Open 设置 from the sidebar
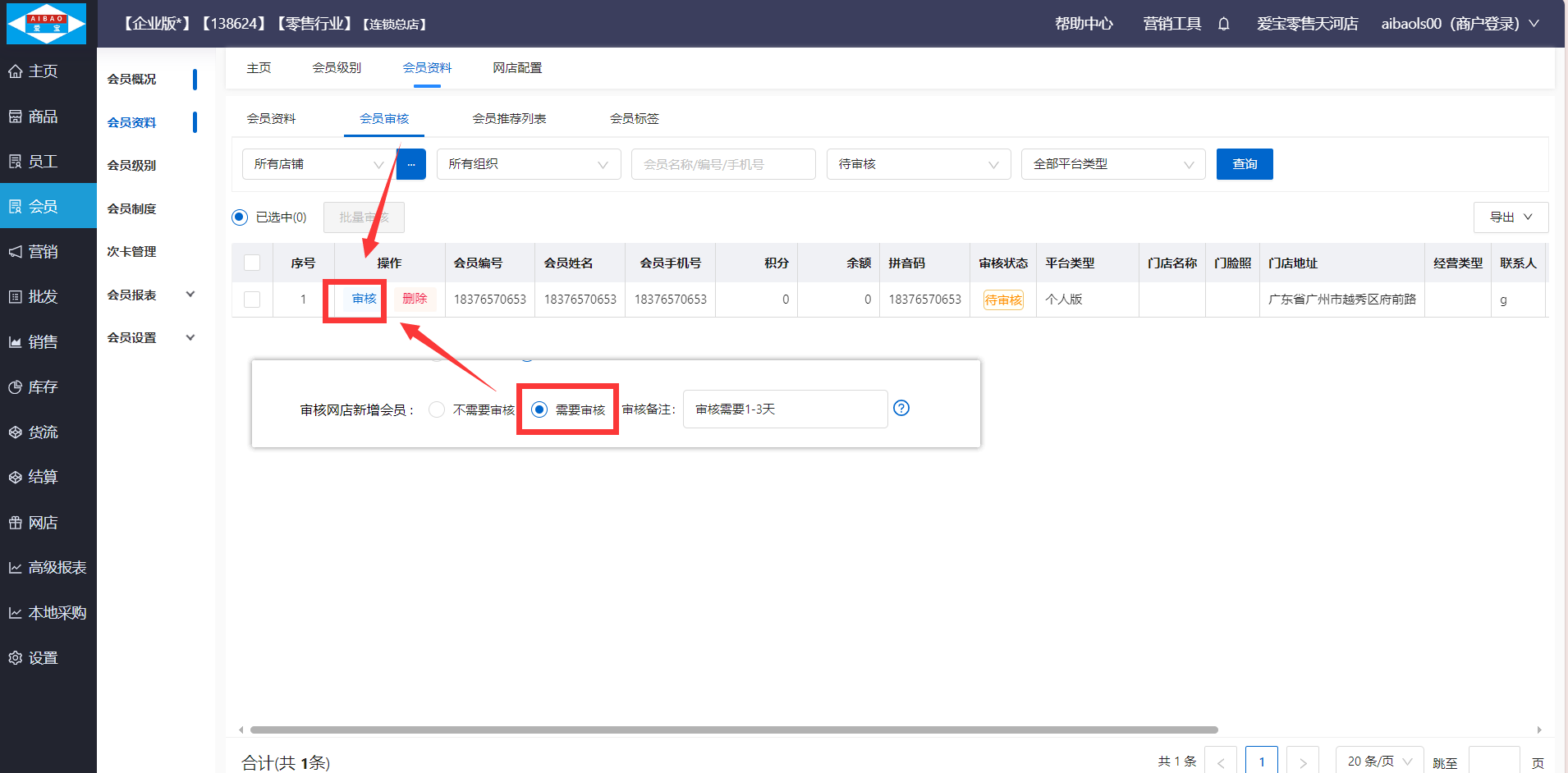The width and height of the screenshot is (1568, 773). pos(43,658)
